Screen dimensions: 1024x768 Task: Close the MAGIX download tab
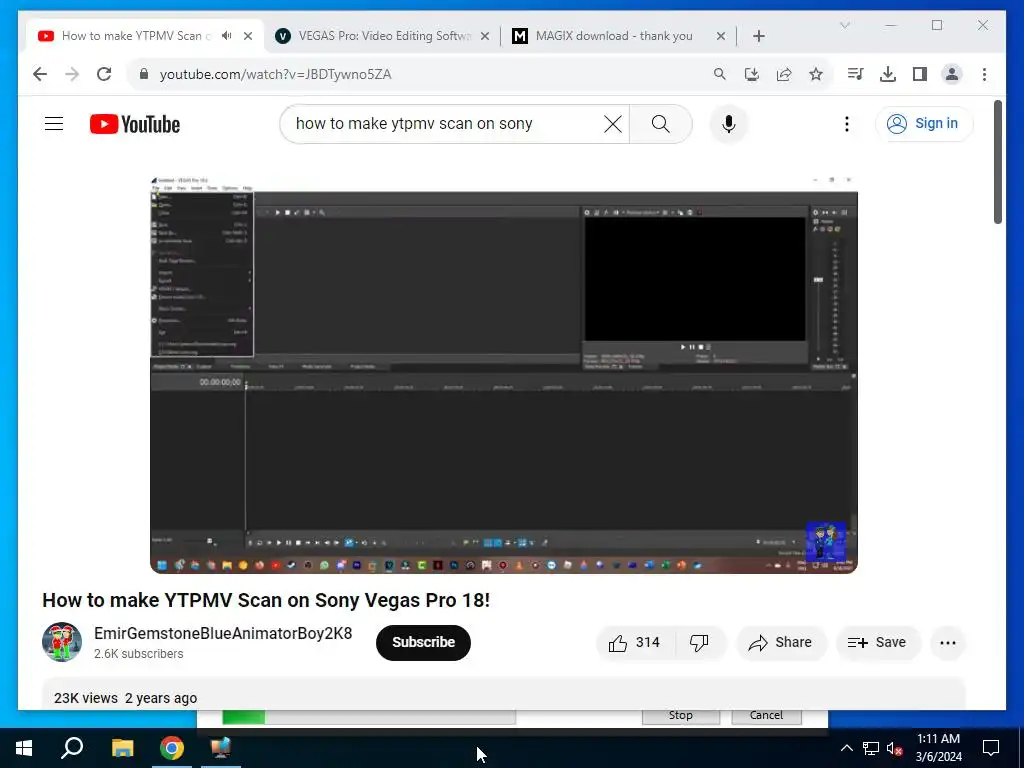(x=721, y=36)
